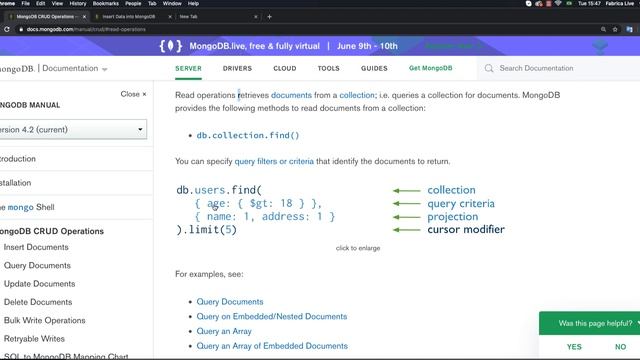Close the Insert Data into MongoDB tab

tap(170, 17)
